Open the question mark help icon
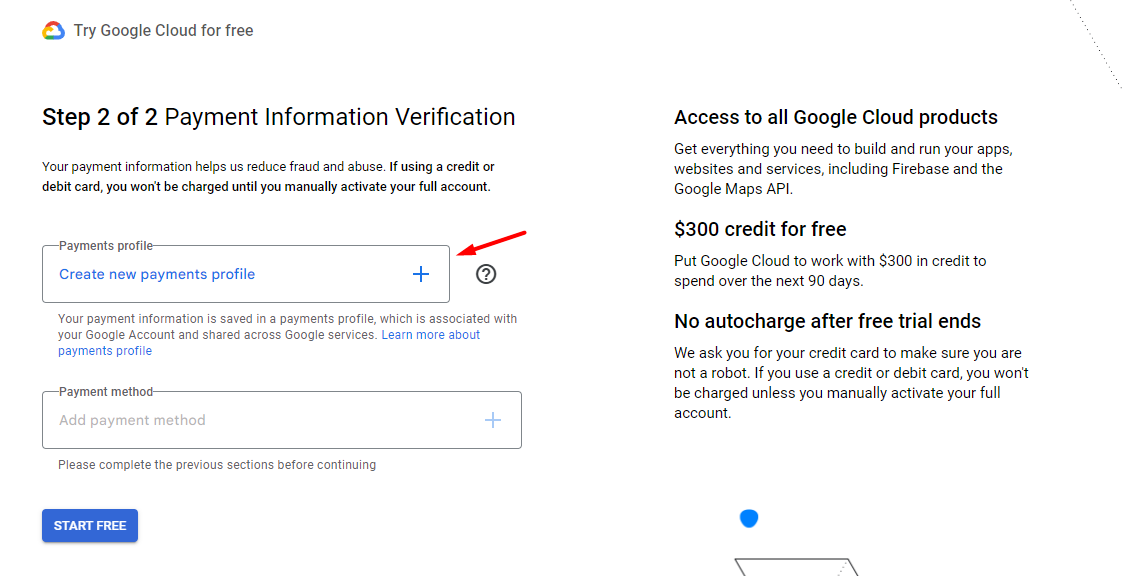The image size is (1123, 576). [486, 274]
